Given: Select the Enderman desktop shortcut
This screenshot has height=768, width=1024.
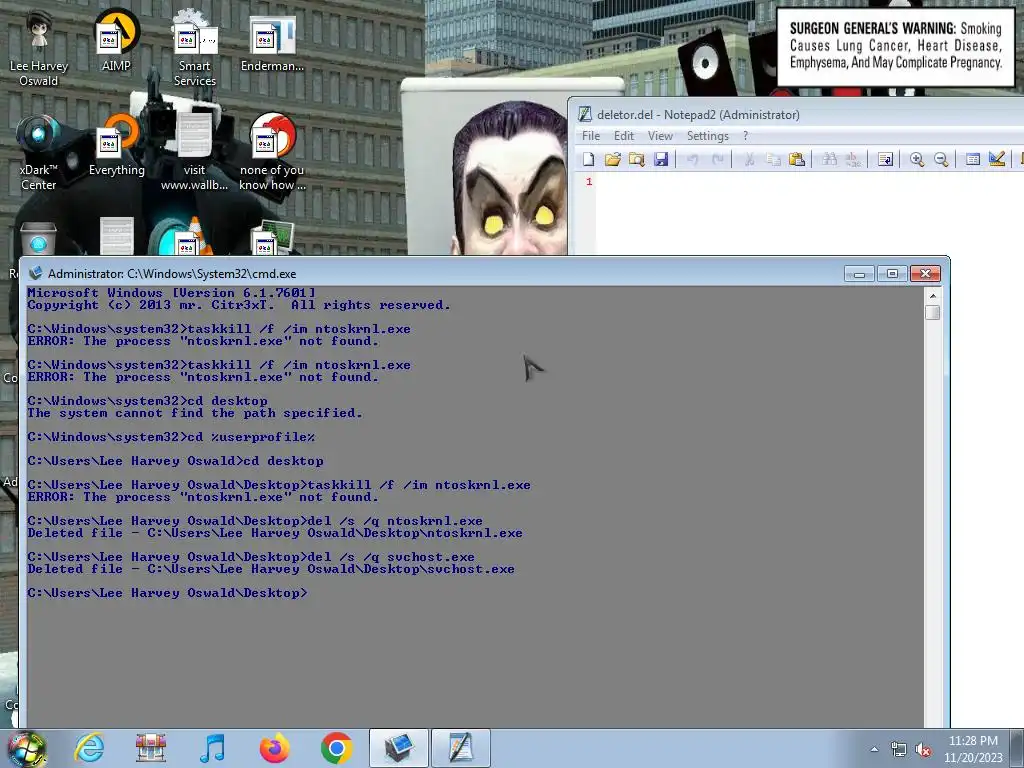Looking at the screenshot, I should pos(272,43).
